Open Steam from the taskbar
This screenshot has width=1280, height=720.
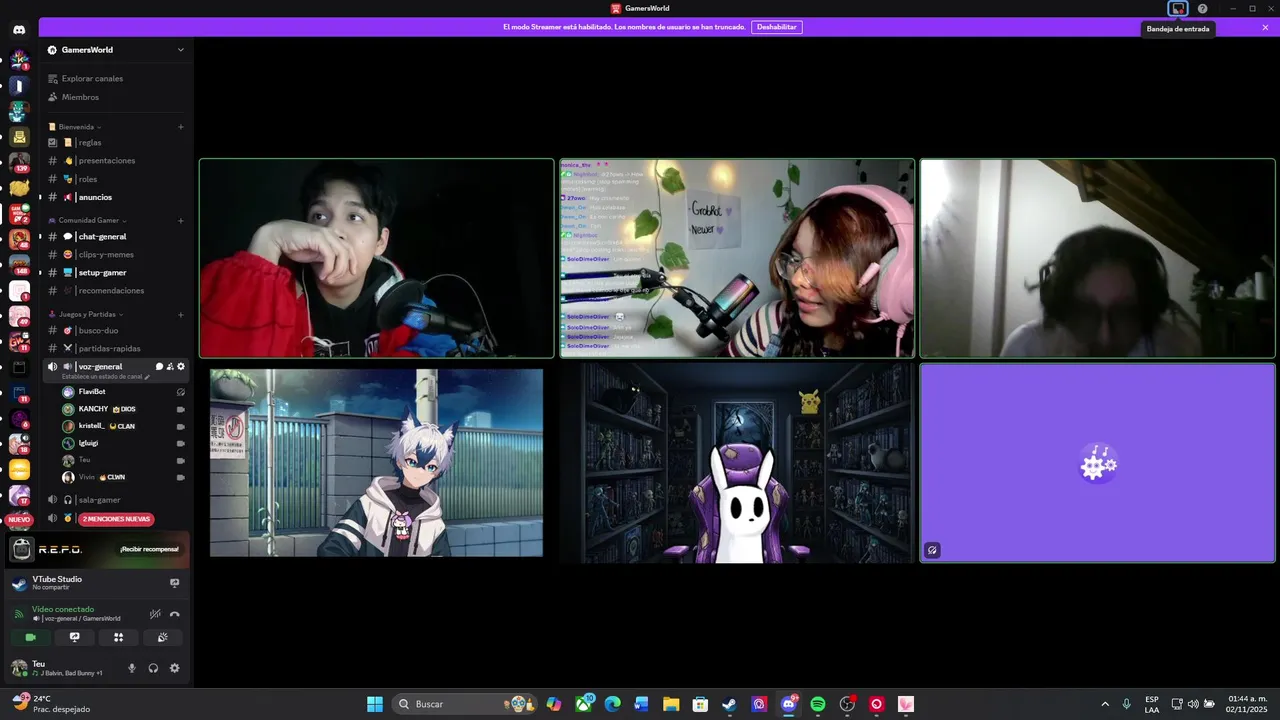tap(729, 704)
